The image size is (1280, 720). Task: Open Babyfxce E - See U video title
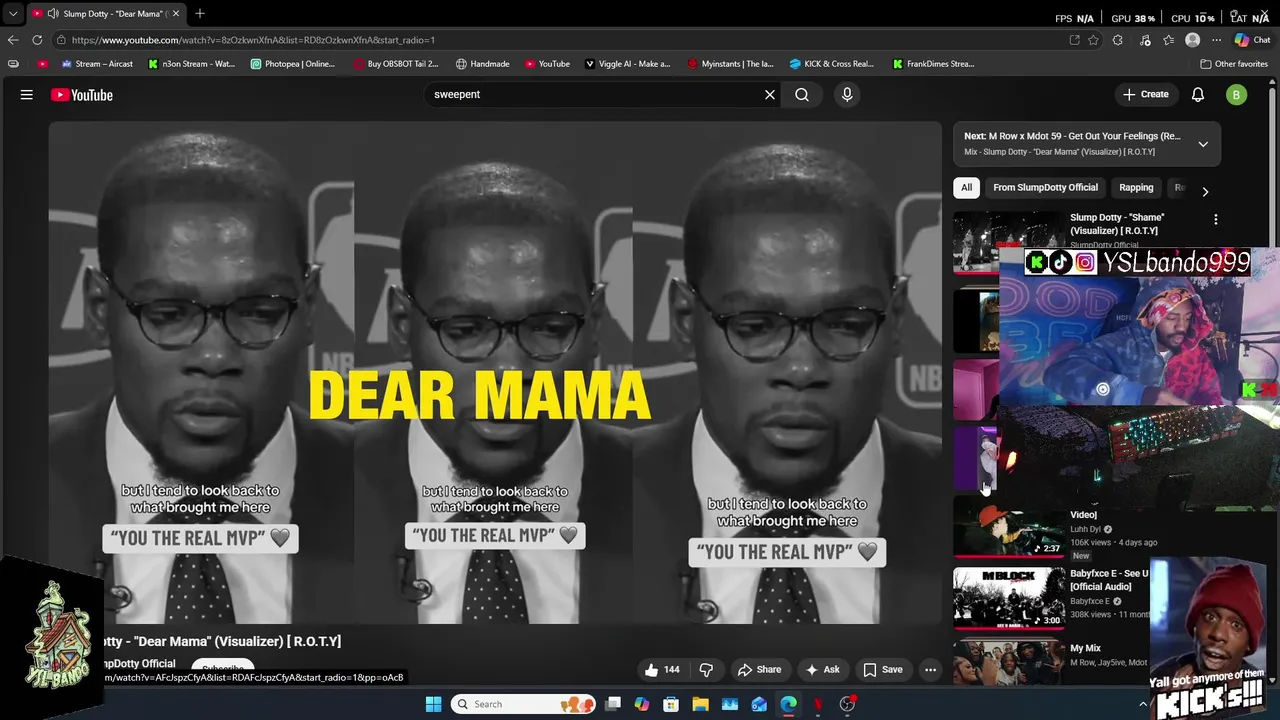coord(1110,580)
